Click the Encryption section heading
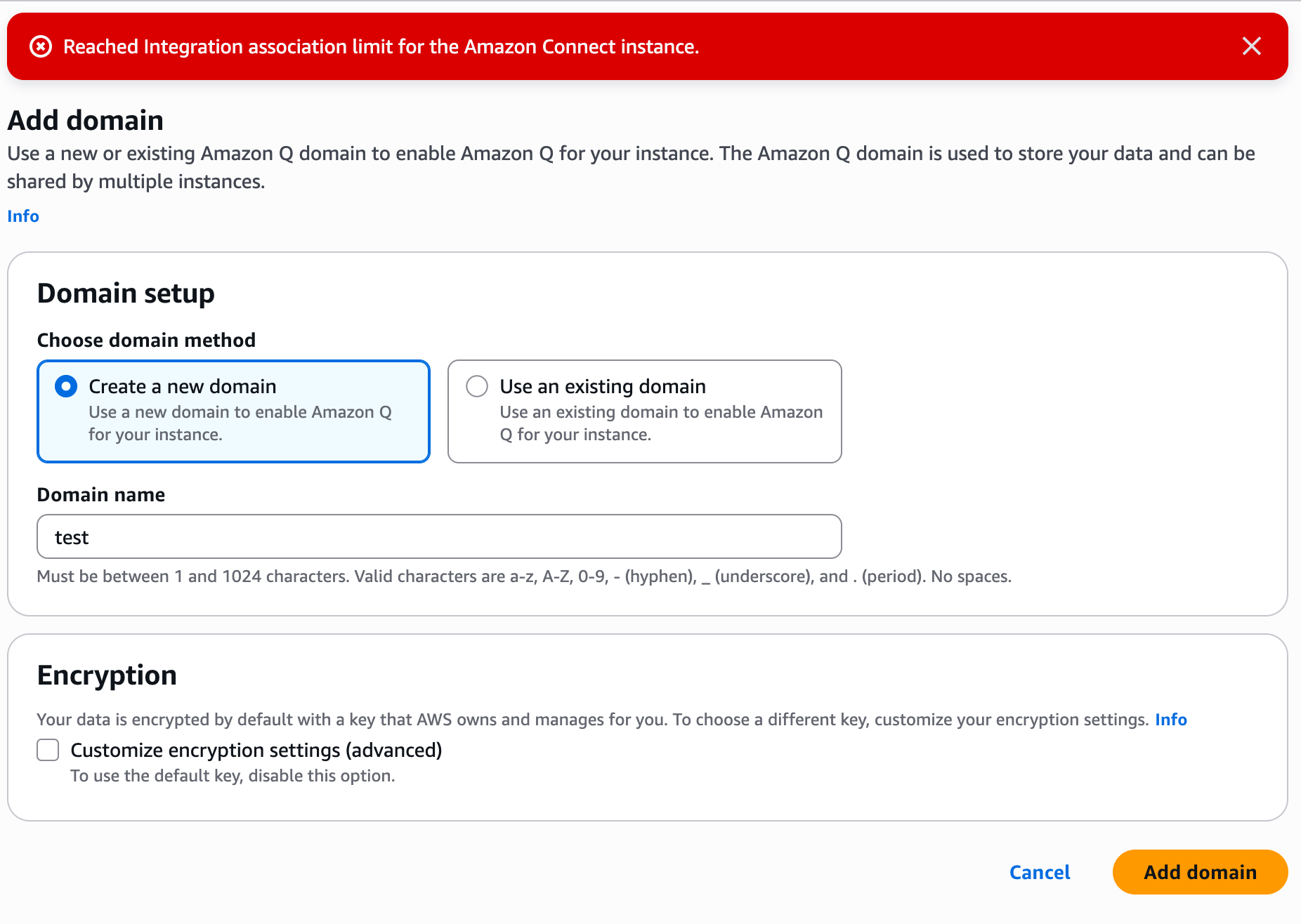This screenshot has width=1301, height=924. point(107,675)
